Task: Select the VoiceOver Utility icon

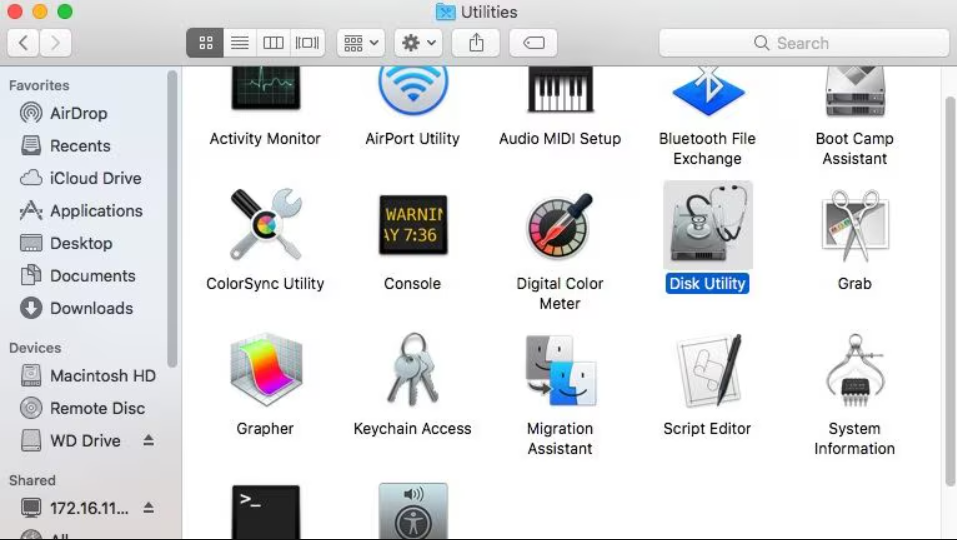Action: point(413,511)
